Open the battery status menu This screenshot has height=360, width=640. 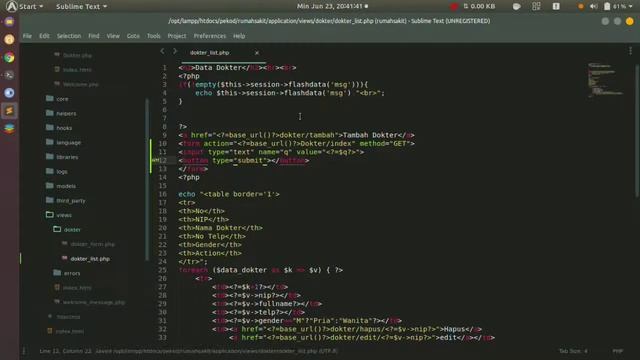click(618, 6)
